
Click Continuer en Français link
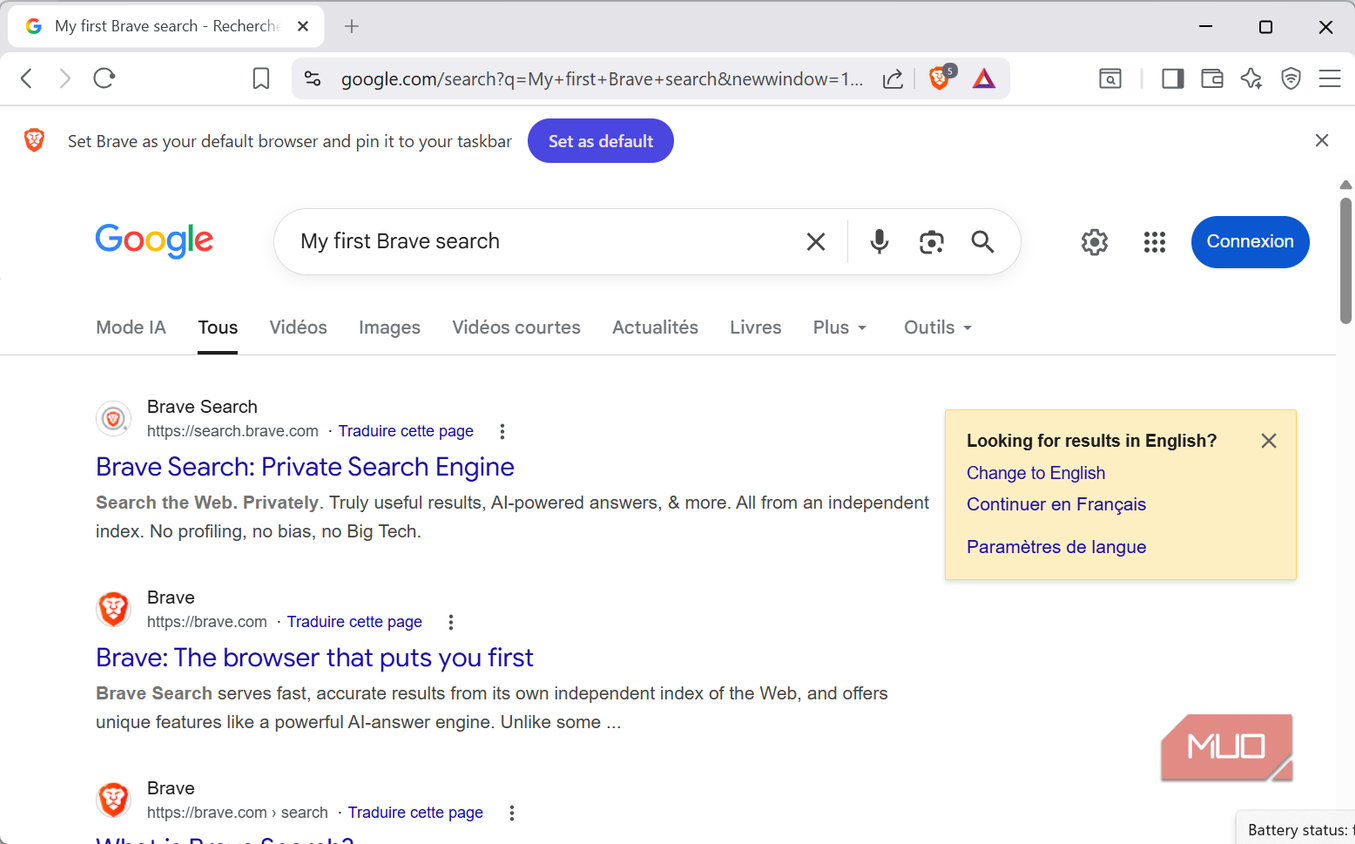tap(1056, 505)
